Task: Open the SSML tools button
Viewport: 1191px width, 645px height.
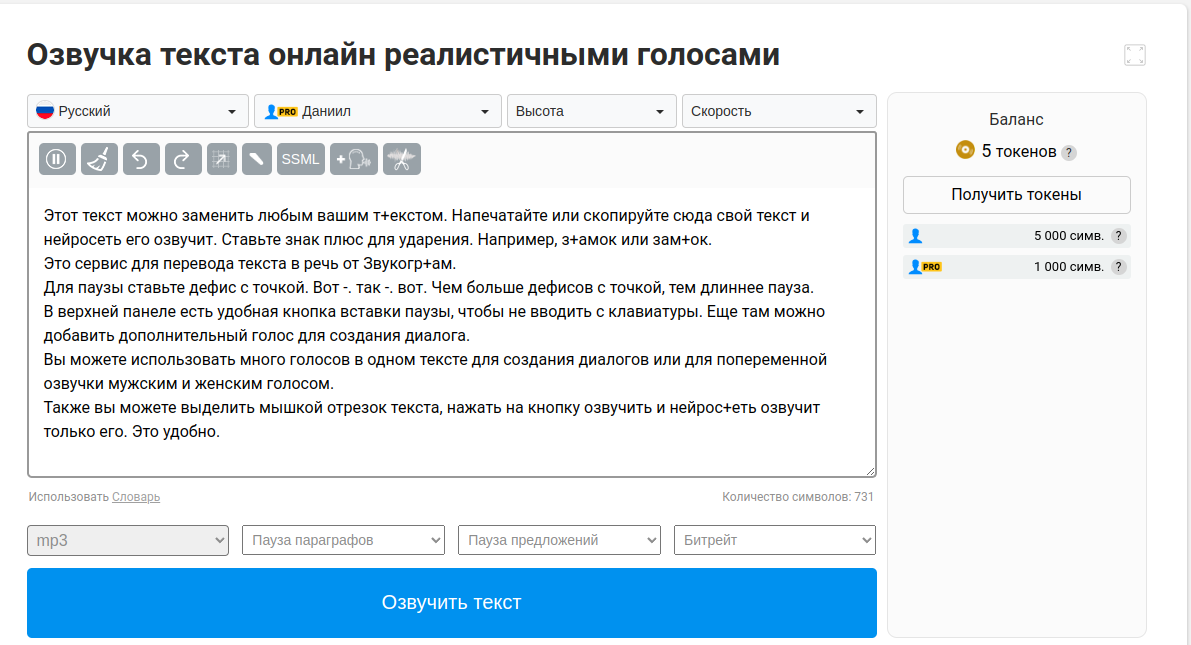Action: (301, 159)
